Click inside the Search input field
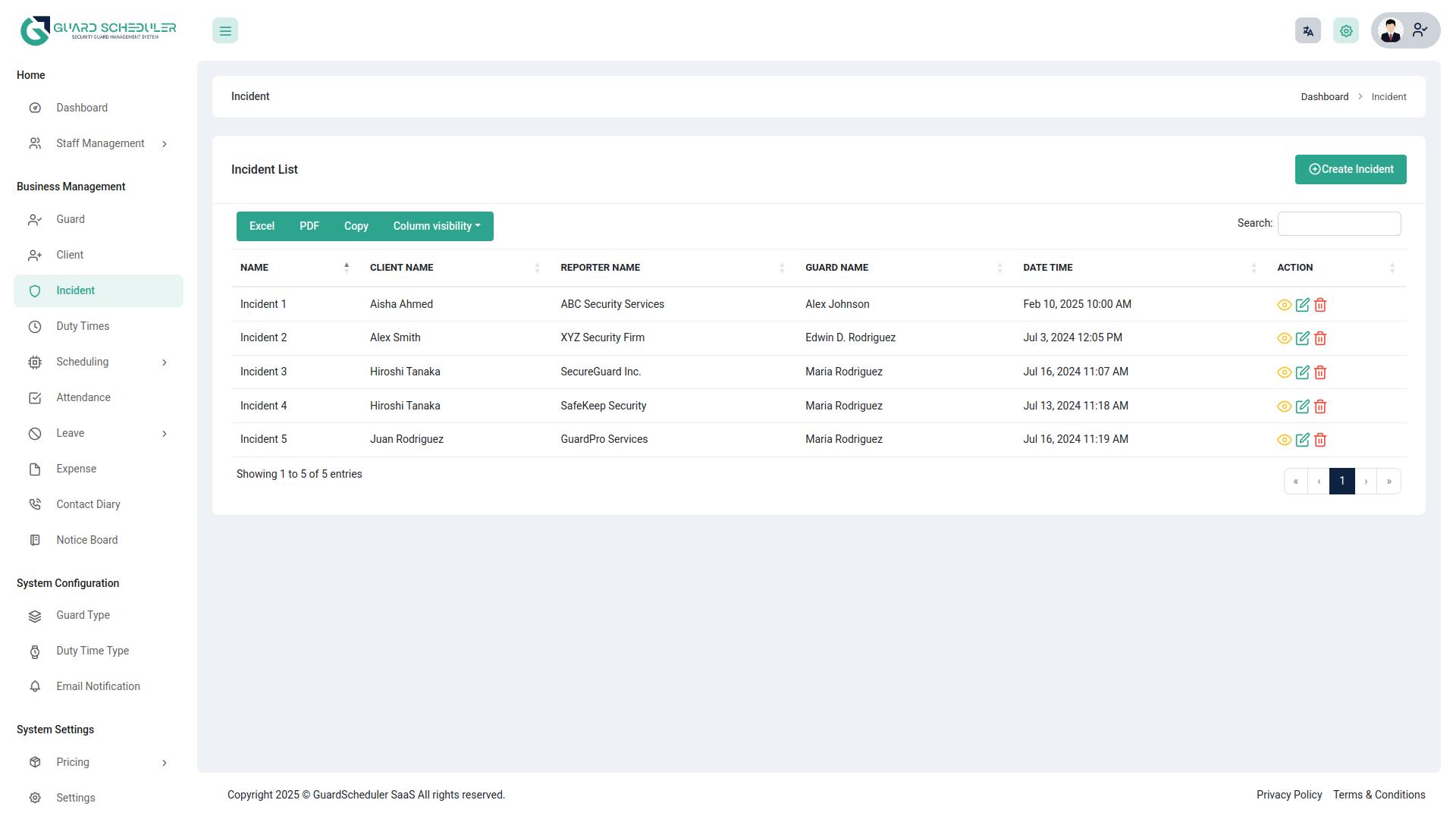Image resolution: width=1456 pixels, height=819 pixels. tap(1338, 223)
